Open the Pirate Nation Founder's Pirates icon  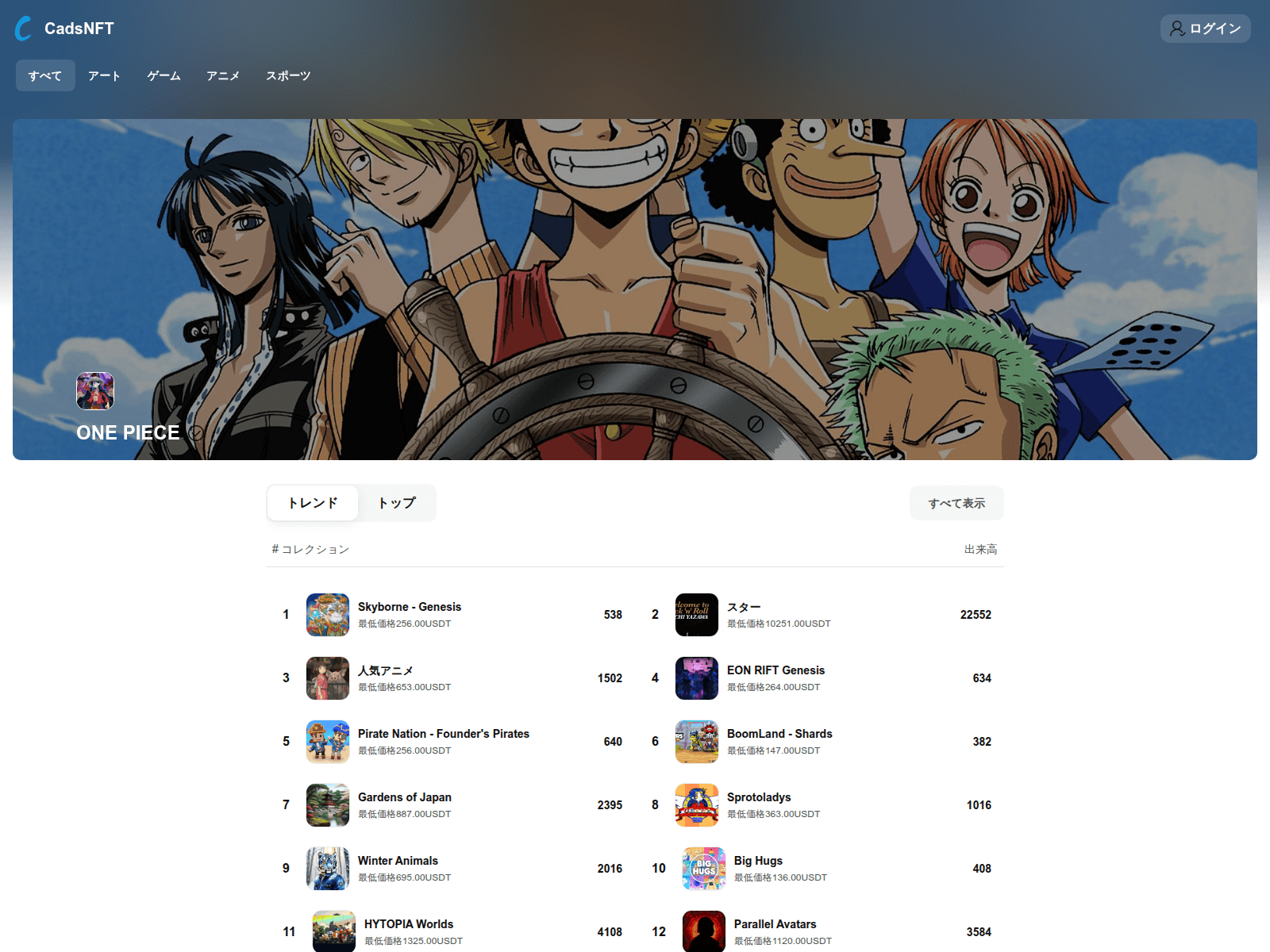[327, 742]
